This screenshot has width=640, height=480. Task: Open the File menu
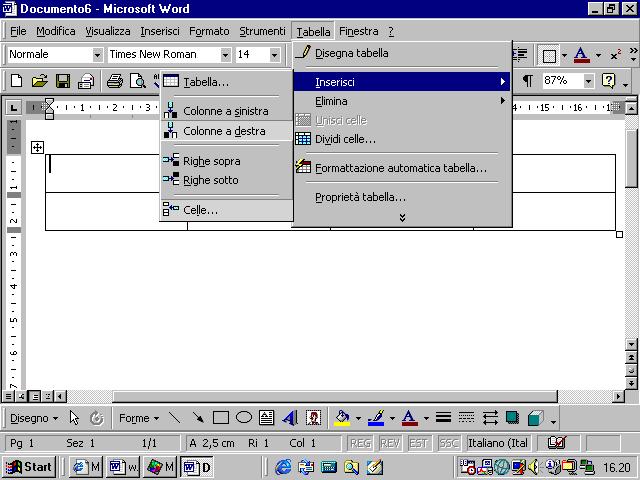(18, 31)
